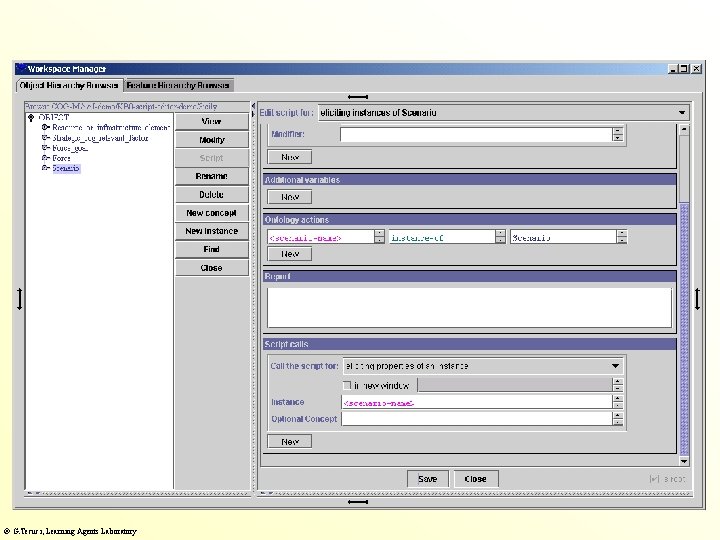
Task: Click the Instance <scenario-name> field
Action: click(x=477, y=402)
